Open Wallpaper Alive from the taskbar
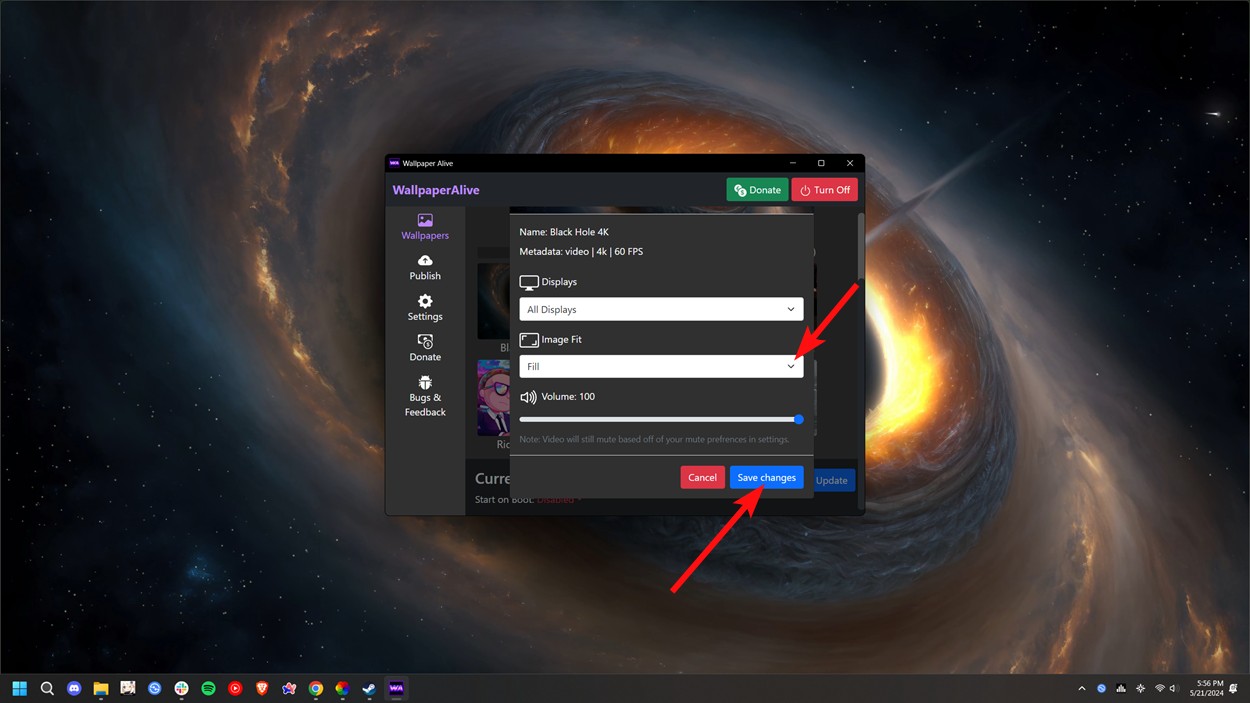This screenshot has width=1250, height=703. pos(396,688)
